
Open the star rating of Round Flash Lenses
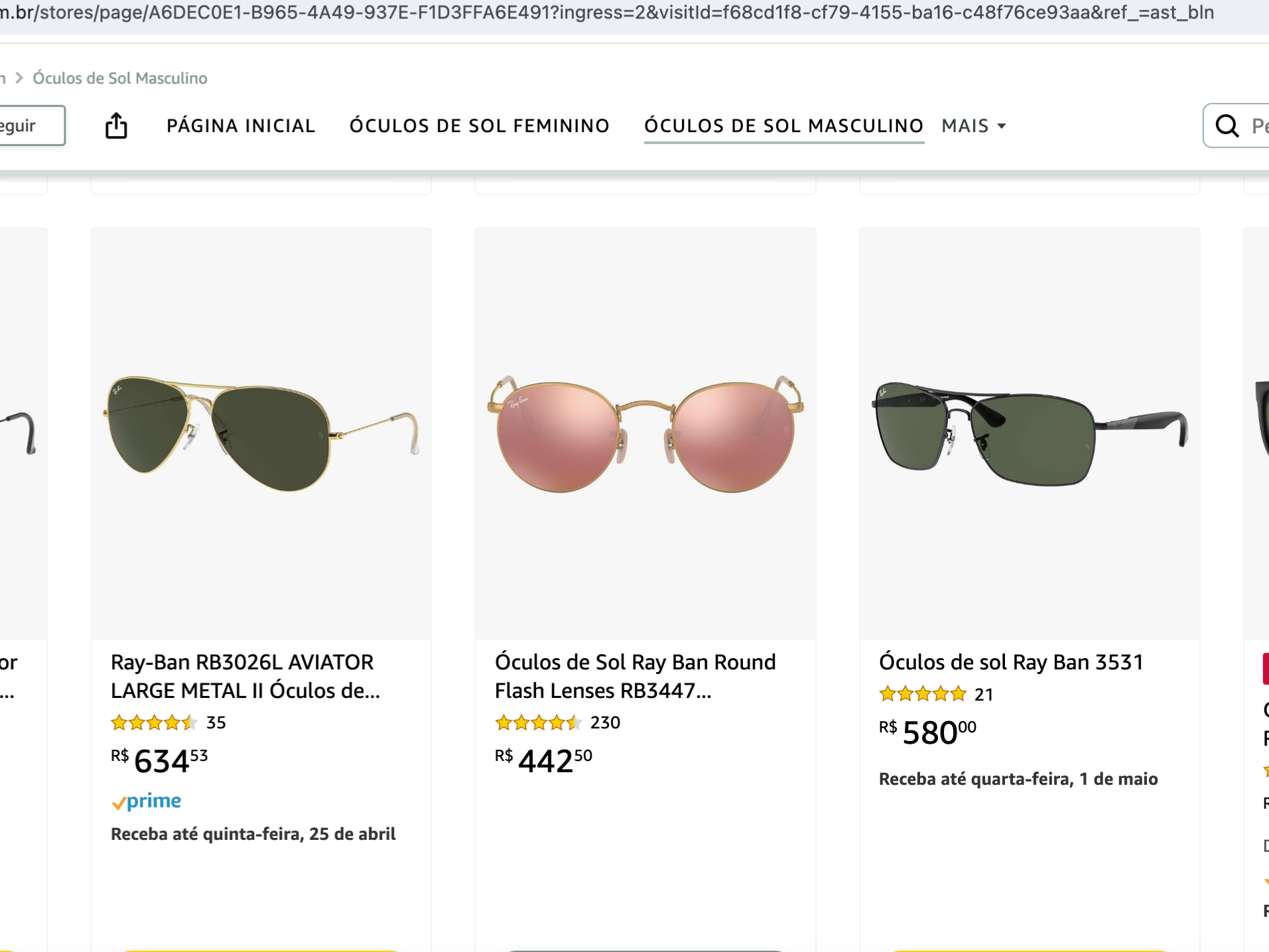538,722
